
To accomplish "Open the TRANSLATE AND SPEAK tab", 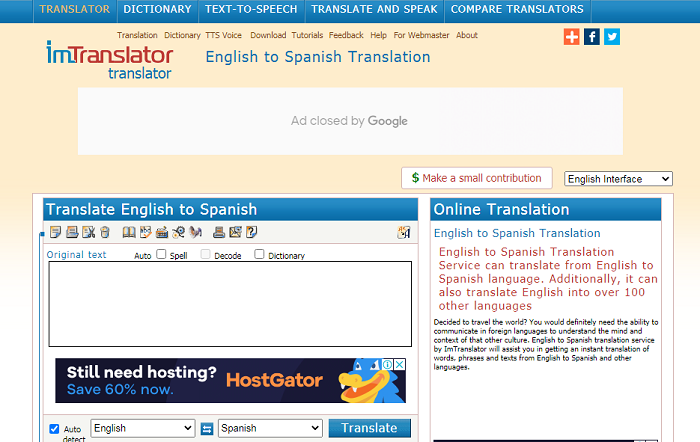I will (x=374, y=9).
